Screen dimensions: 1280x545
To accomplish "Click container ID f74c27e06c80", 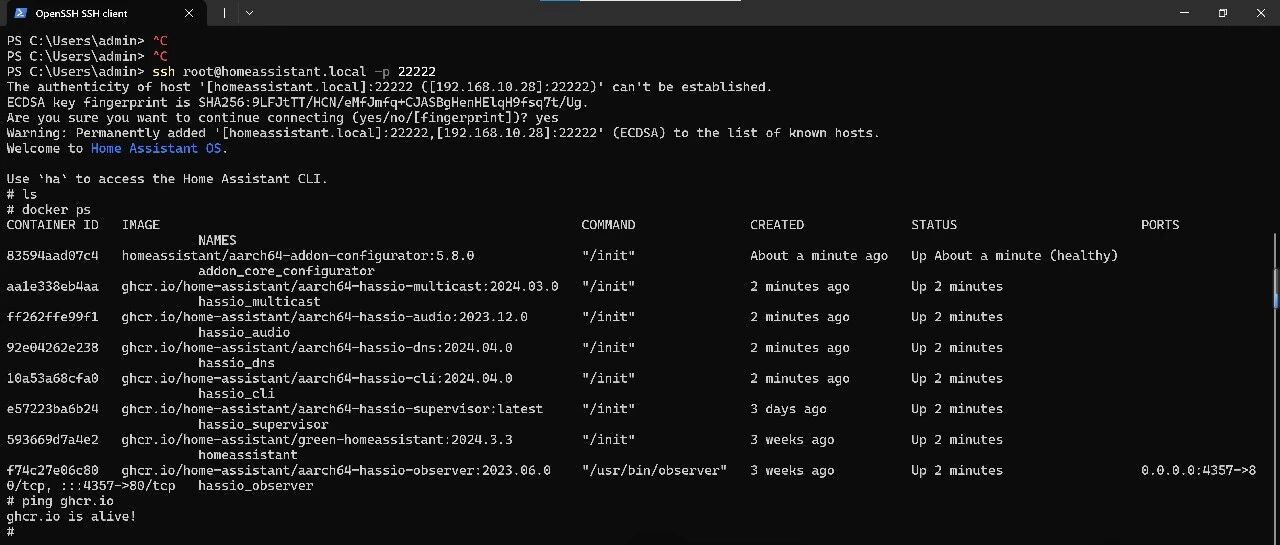I will coord(52,471).
